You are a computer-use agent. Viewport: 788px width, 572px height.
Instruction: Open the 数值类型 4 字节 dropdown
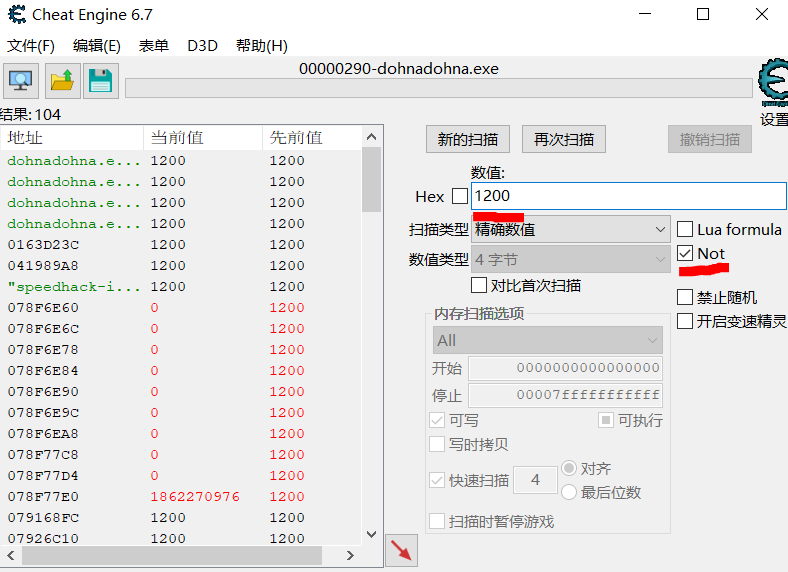[x=570, y=259]
